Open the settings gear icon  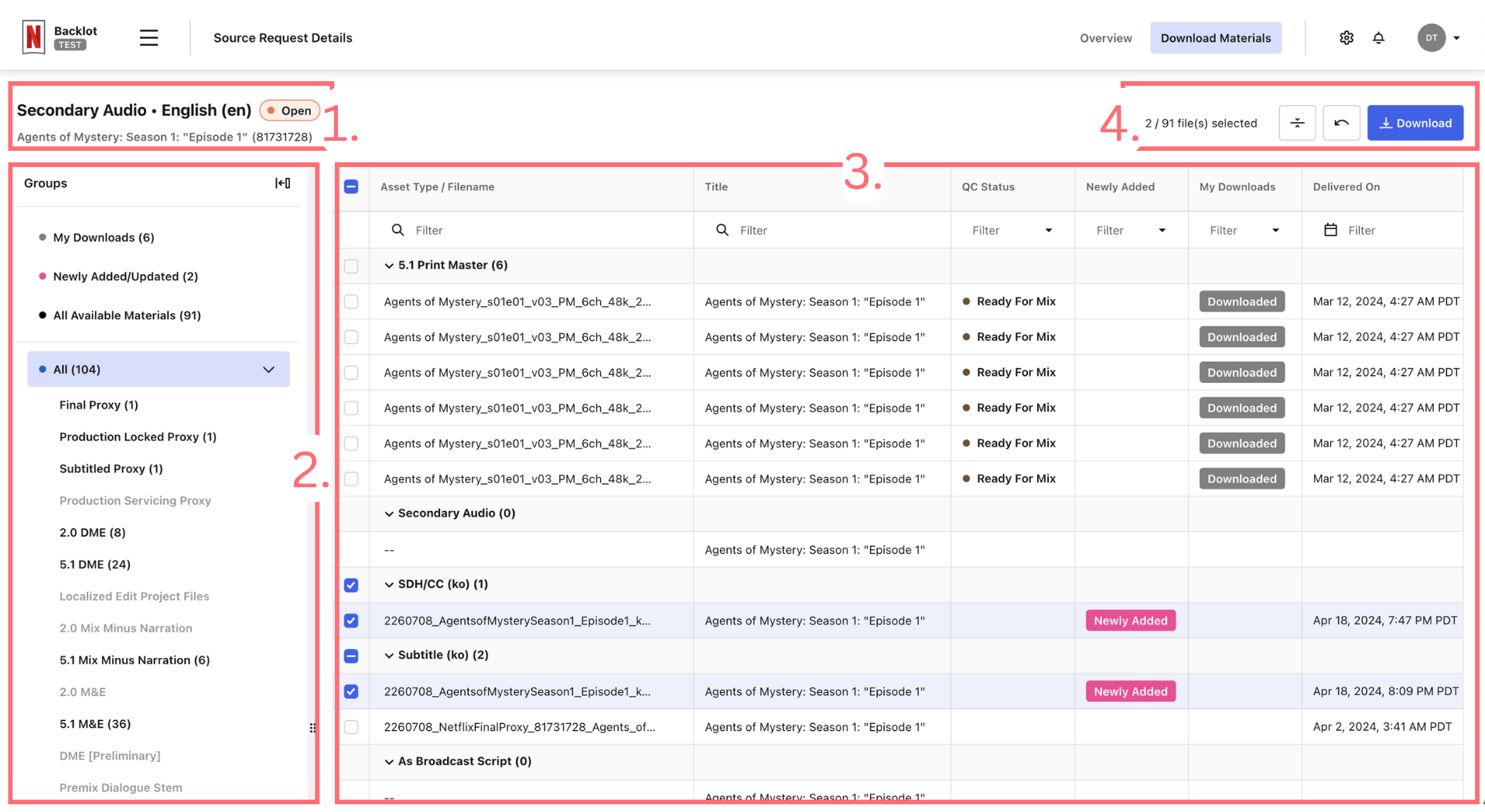coord(1347,38)
